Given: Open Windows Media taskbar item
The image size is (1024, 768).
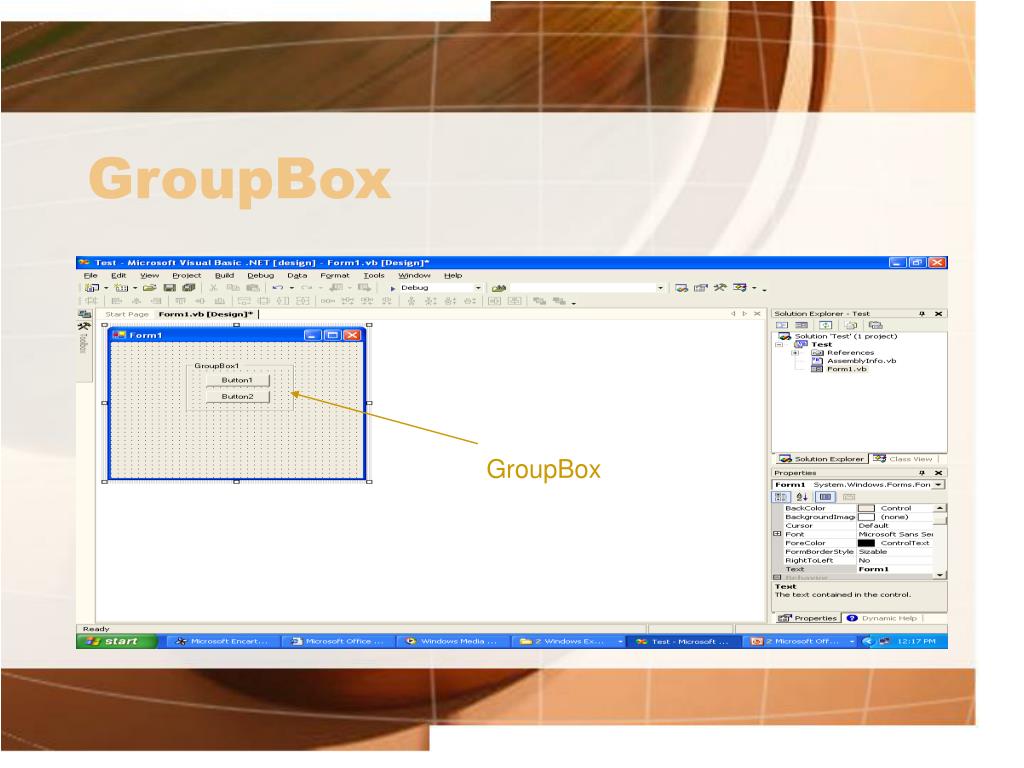Looking at the screenshot, I should [452, 641].
